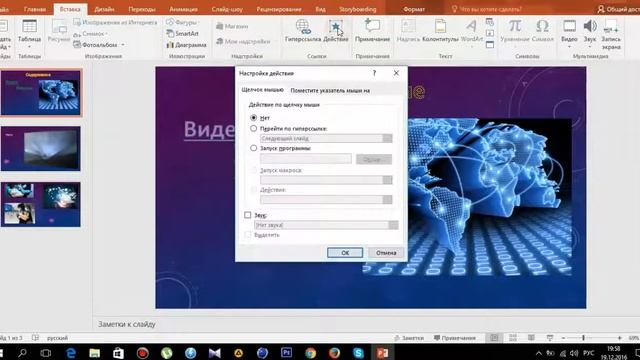Click the 'Что вы хотите сделать?' search box
This screenshot has height=360, width=640.
[x=487, y=9]
